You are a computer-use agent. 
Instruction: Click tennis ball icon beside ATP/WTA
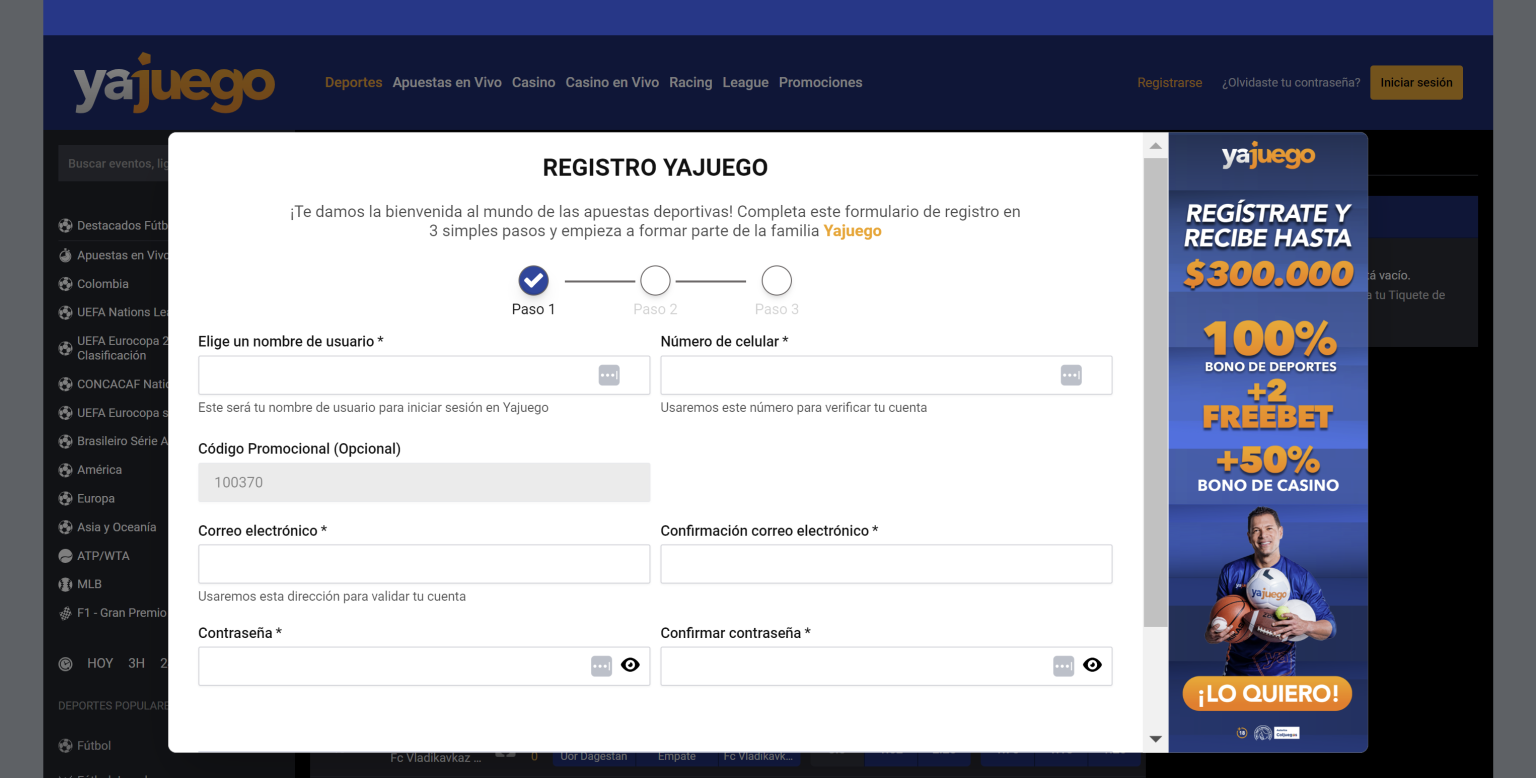(x=65, y=556)
